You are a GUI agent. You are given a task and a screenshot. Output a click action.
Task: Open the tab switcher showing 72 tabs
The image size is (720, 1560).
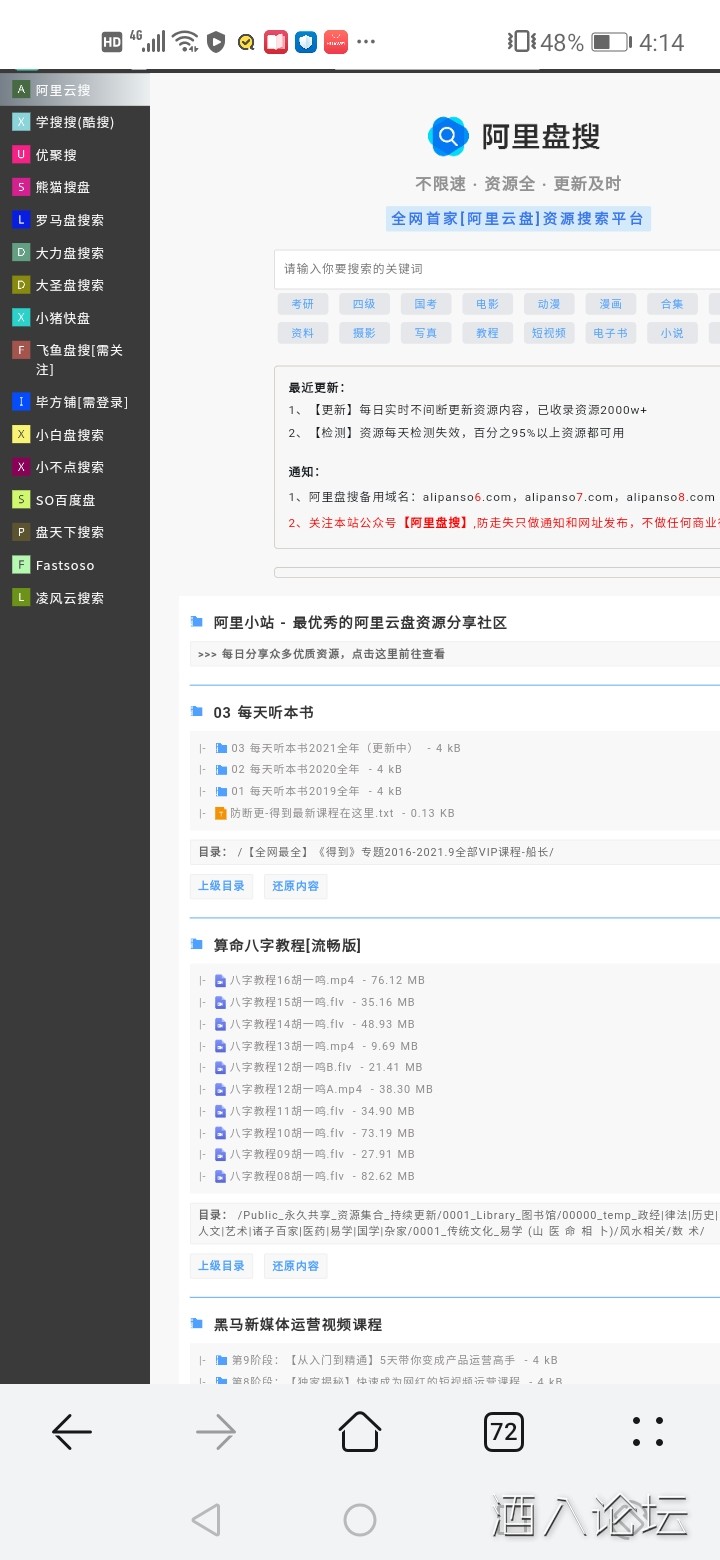point(504,1432)
